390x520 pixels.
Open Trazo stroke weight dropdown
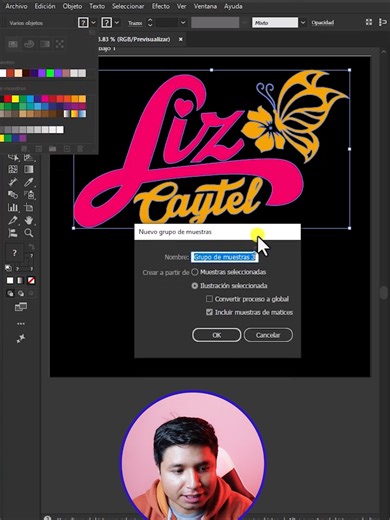(183, 23)
